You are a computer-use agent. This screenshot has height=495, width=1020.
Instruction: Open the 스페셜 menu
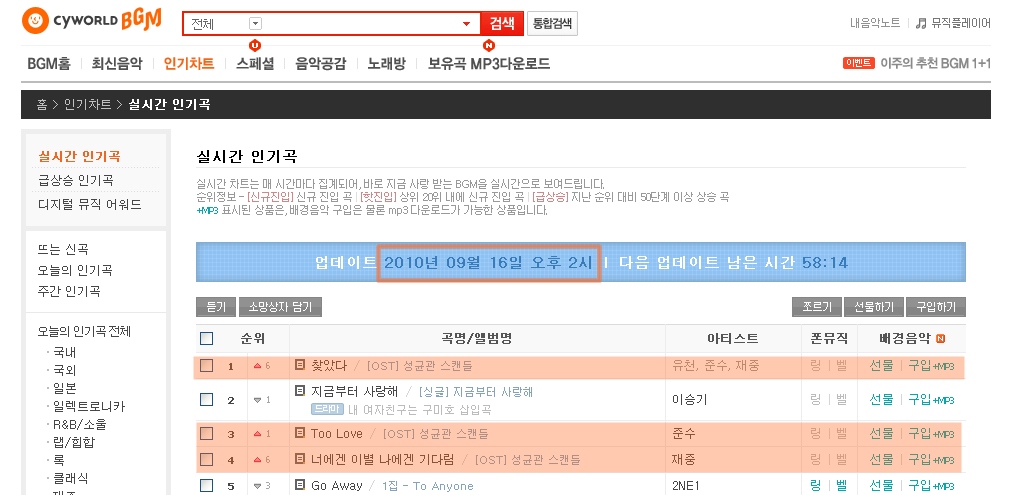click(255, 64)
